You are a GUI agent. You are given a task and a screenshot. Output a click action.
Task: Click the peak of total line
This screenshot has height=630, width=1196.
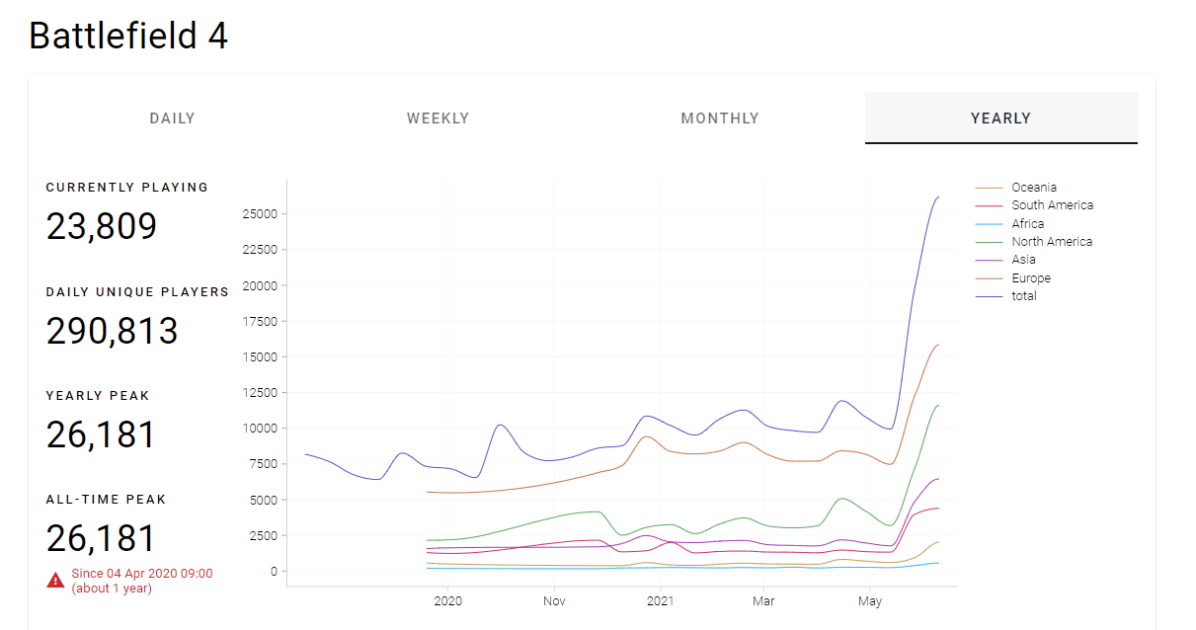click(937, 198)
